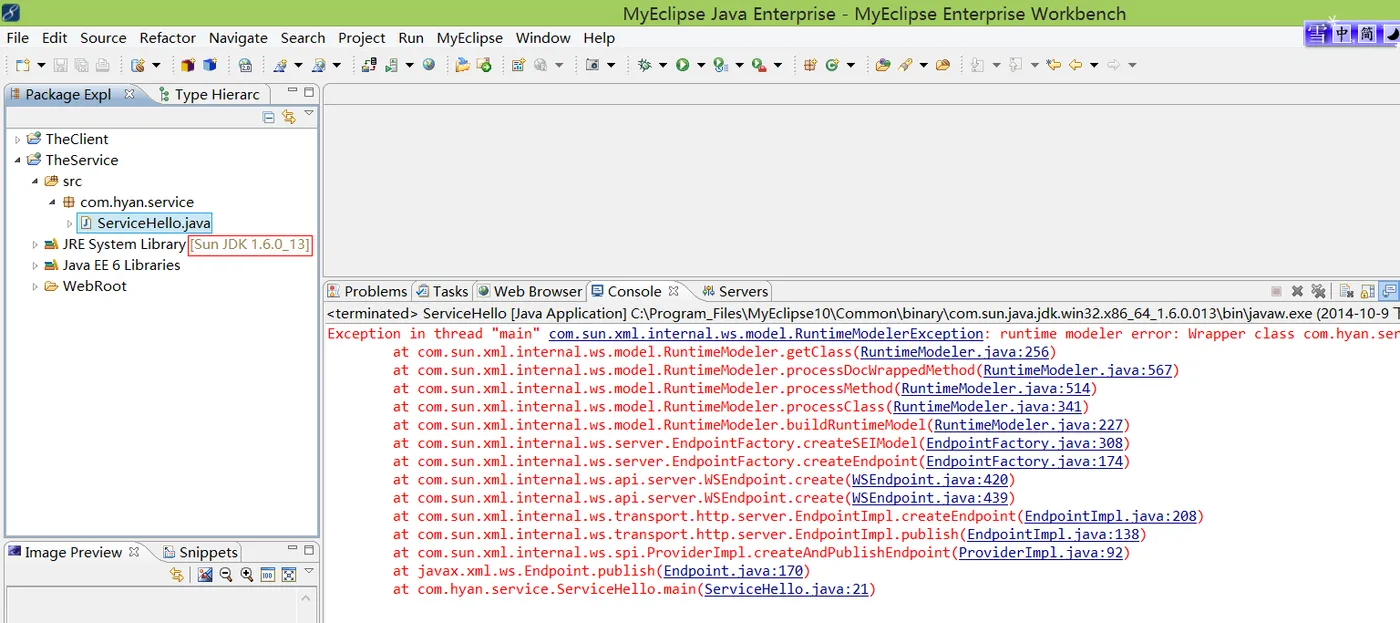Screen dimensions: 1400x623
Task: Click the Last Edit Location arrow icon
Action: (1053, 65)
